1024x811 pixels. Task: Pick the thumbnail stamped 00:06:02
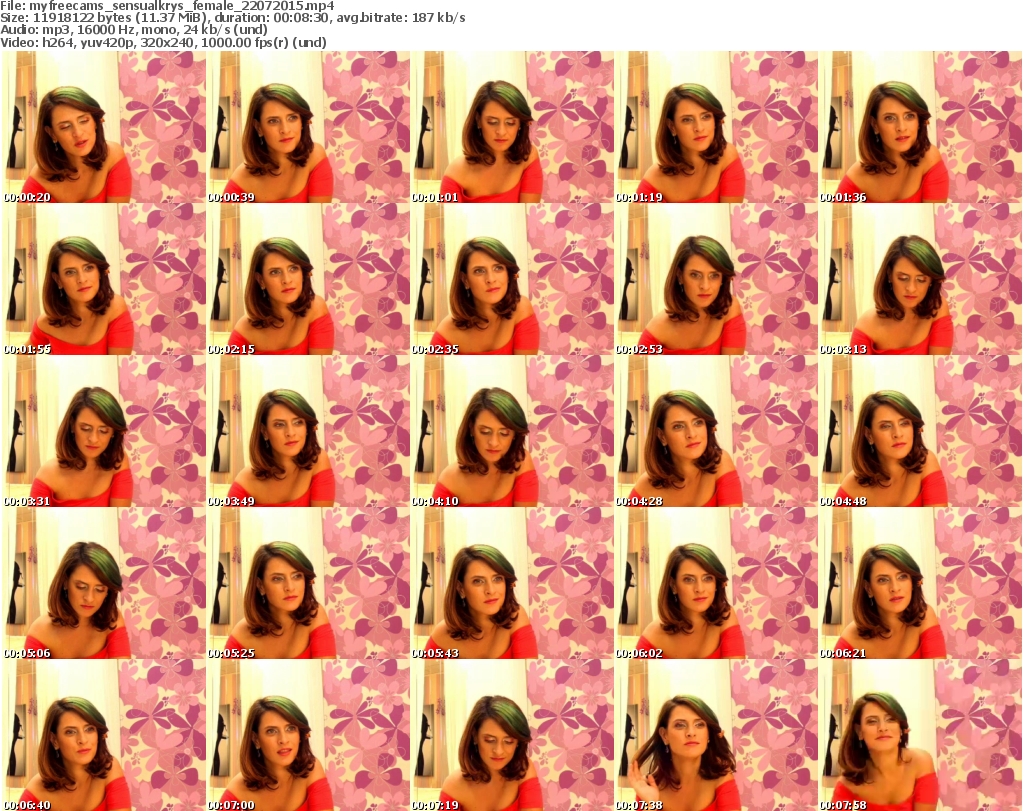pos(716,584)
